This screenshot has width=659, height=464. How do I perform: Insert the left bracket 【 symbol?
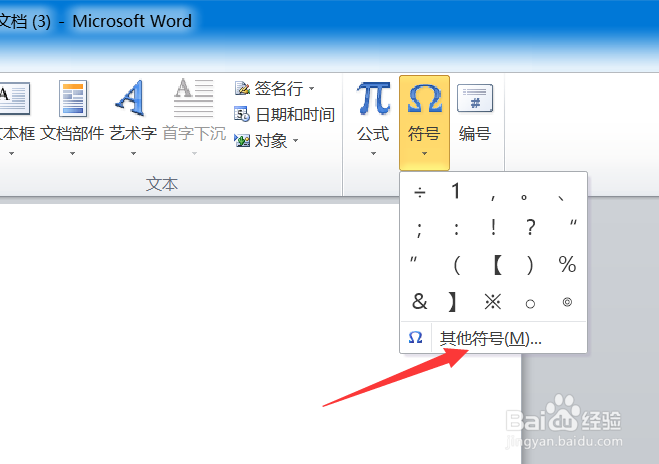tap(498, 265)
